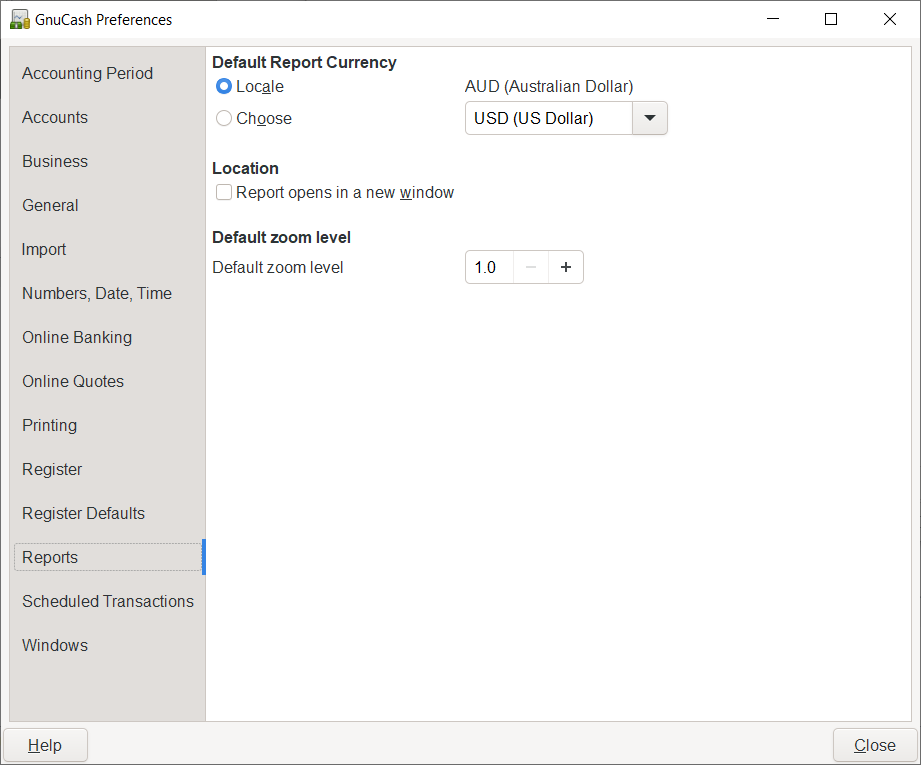The width and height of the screenshot is (921, 765).
Task: Switch to Online Quotes preferences
Action: click(73, 381)
